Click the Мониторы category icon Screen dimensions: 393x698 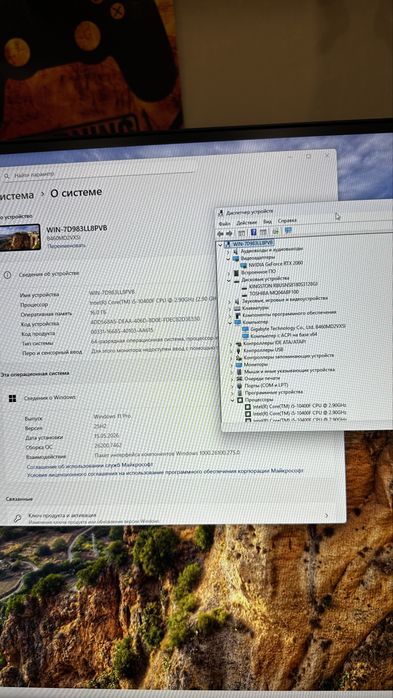click(x=239, y=365)
